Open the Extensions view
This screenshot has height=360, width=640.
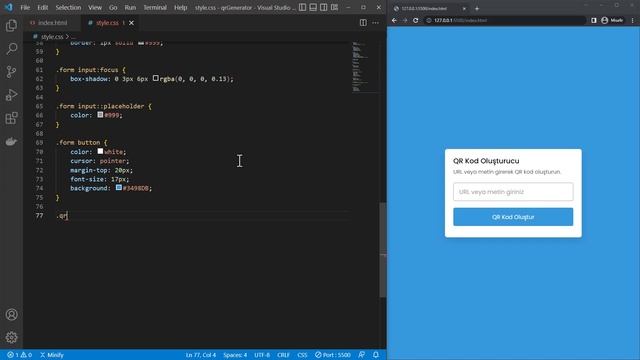(11, 118)
